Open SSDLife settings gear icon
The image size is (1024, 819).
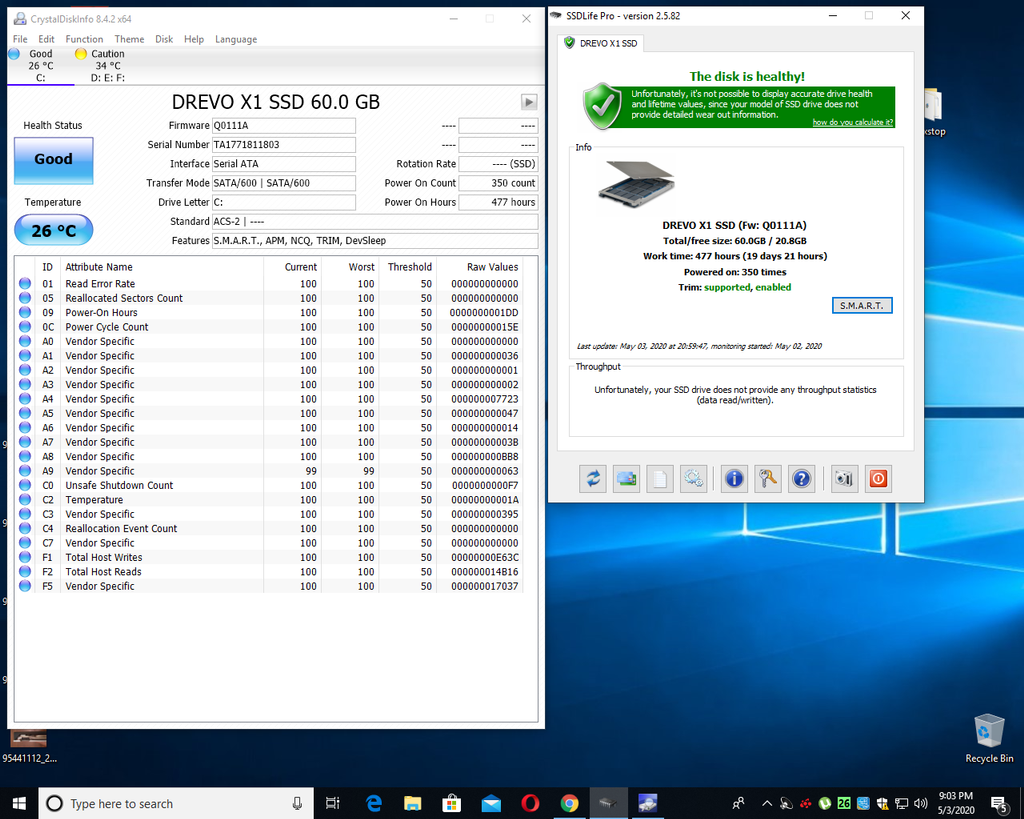point(694,479)
